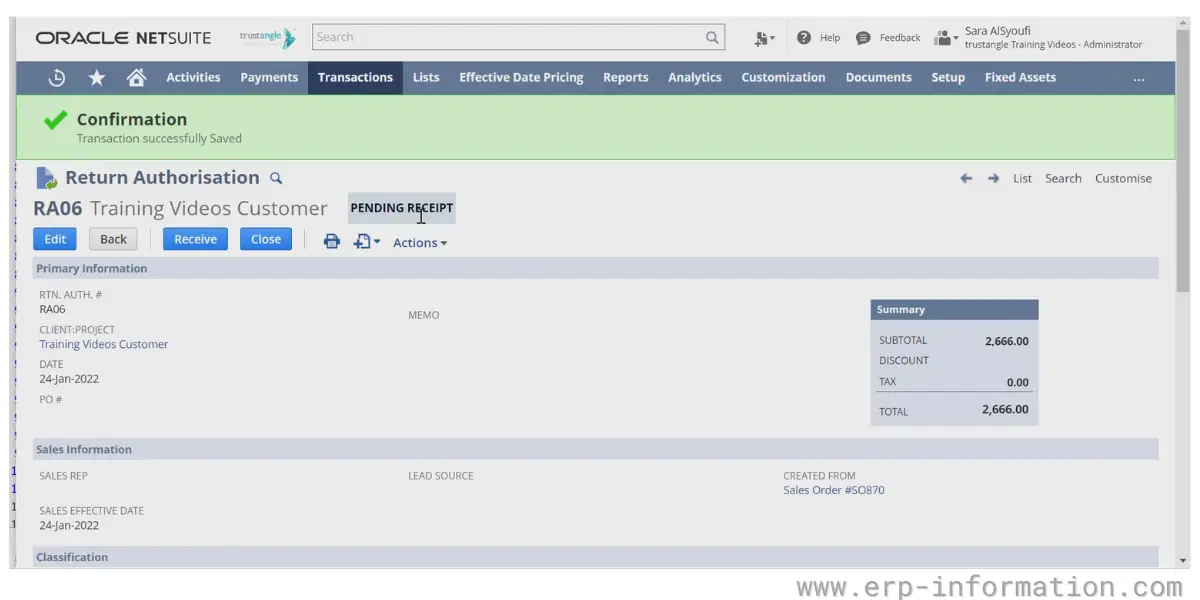Open the Create New shortcut icon
Screen dimensions: 1200x600
(x=764, y=38)
